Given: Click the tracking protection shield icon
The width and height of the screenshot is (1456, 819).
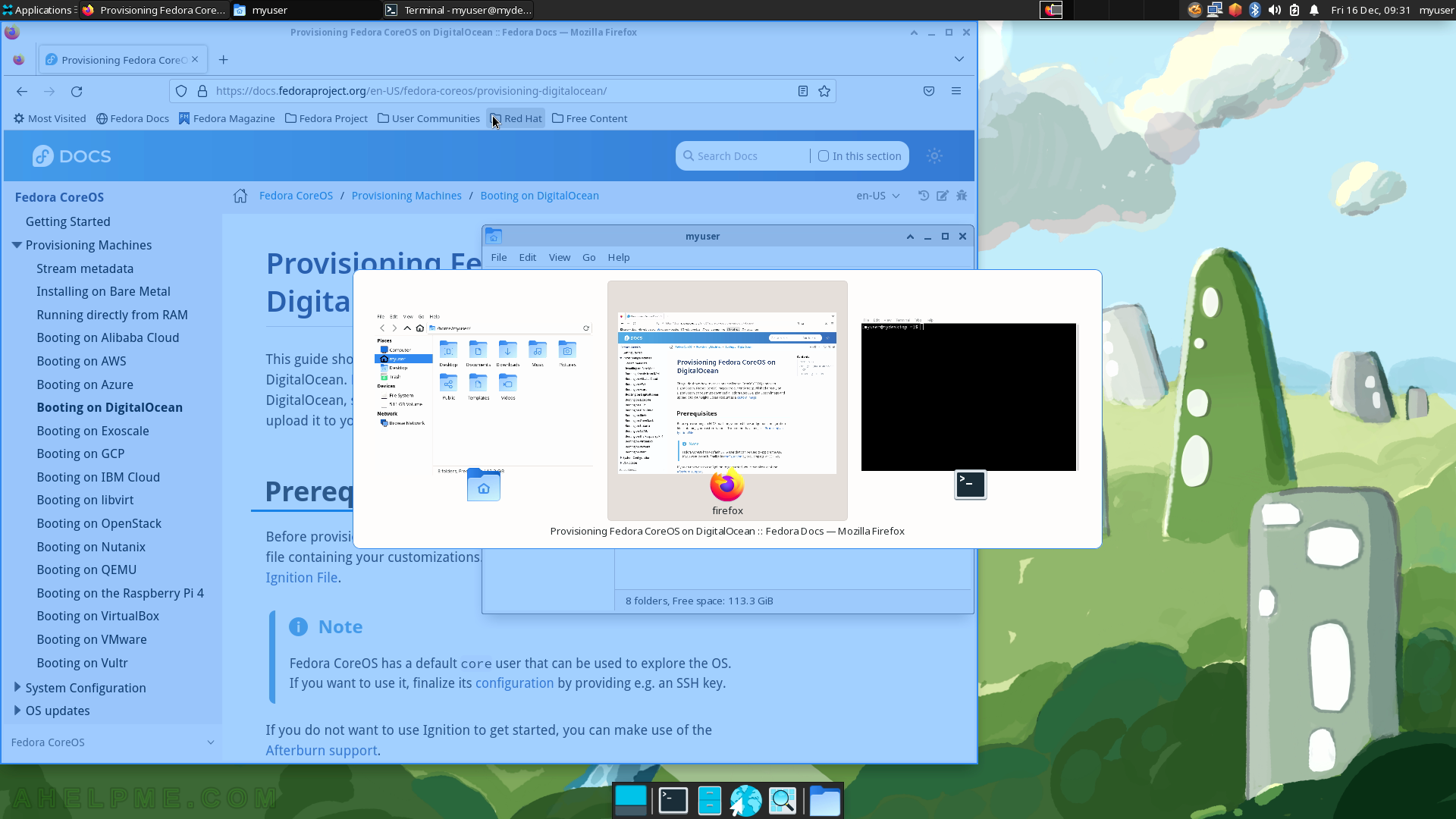Looking at the screenshot, I should tap(181, 91).
